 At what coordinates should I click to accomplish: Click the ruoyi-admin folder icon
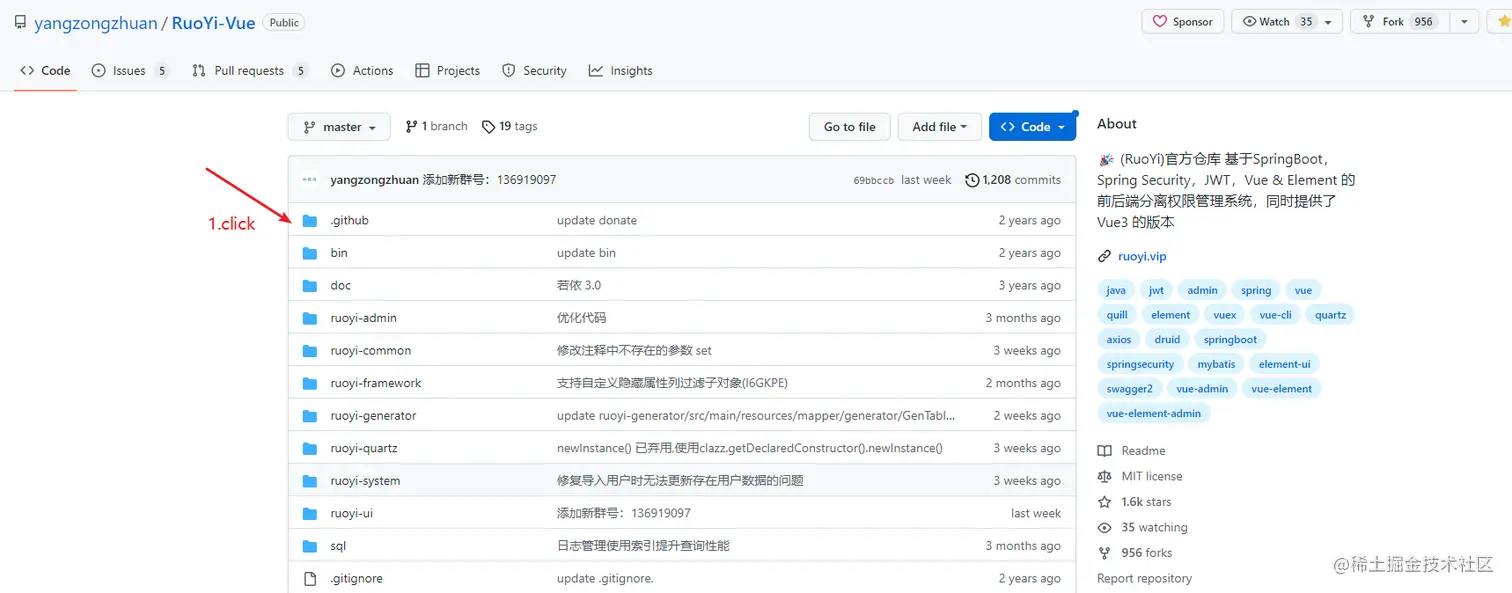310,318
